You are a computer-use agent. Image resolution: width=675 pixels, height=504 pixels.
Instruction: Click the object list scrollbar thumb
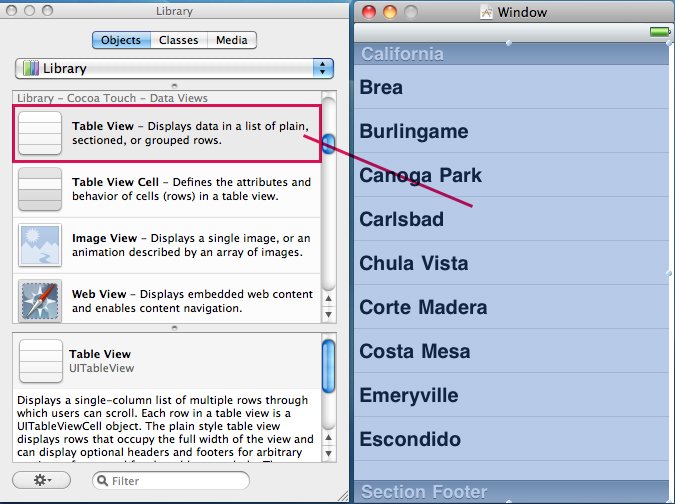(x=328, y=144)
